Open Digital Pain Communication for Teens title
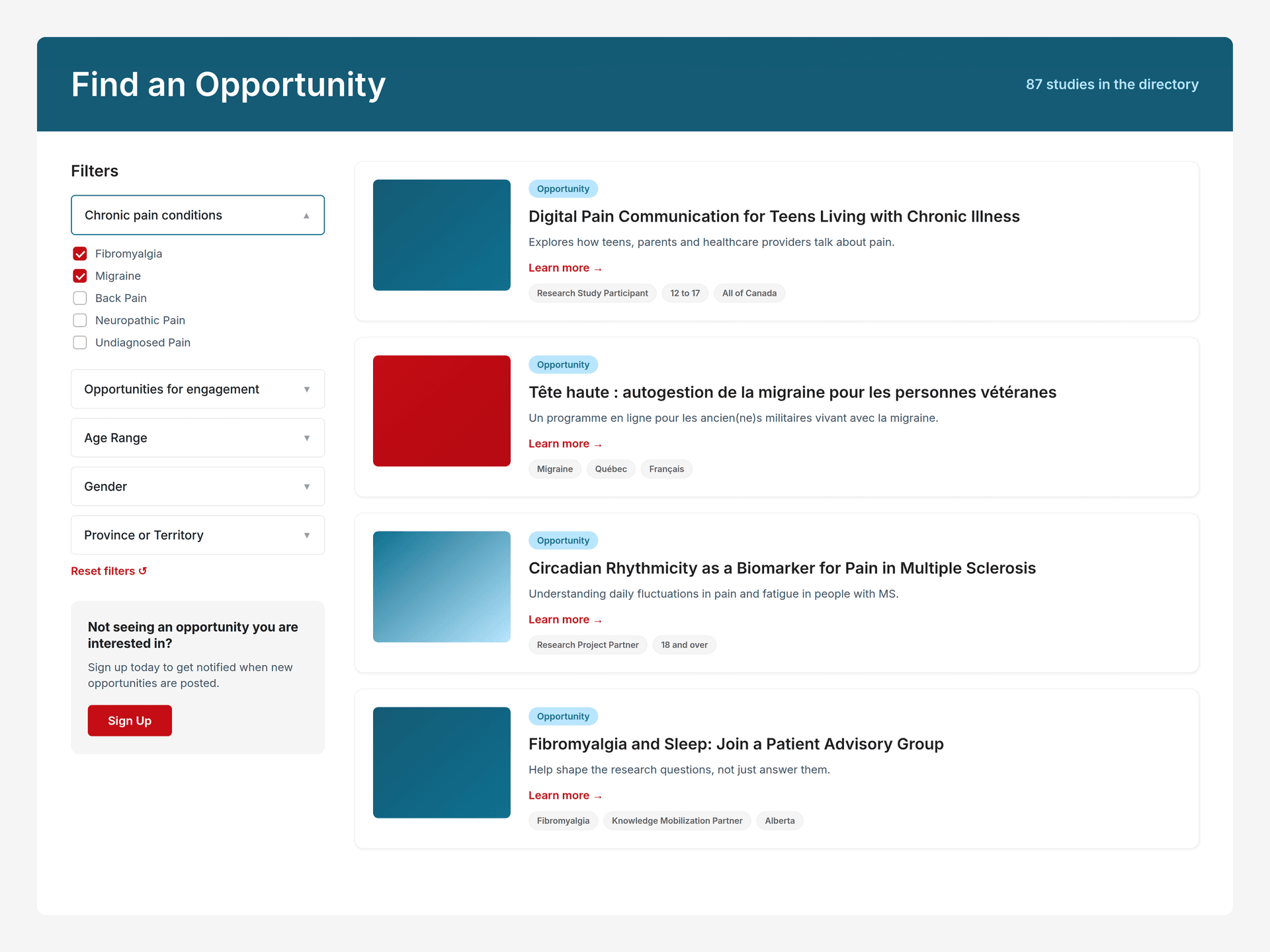This screenshot has width=1270, height=952. [x=774, y=216]
